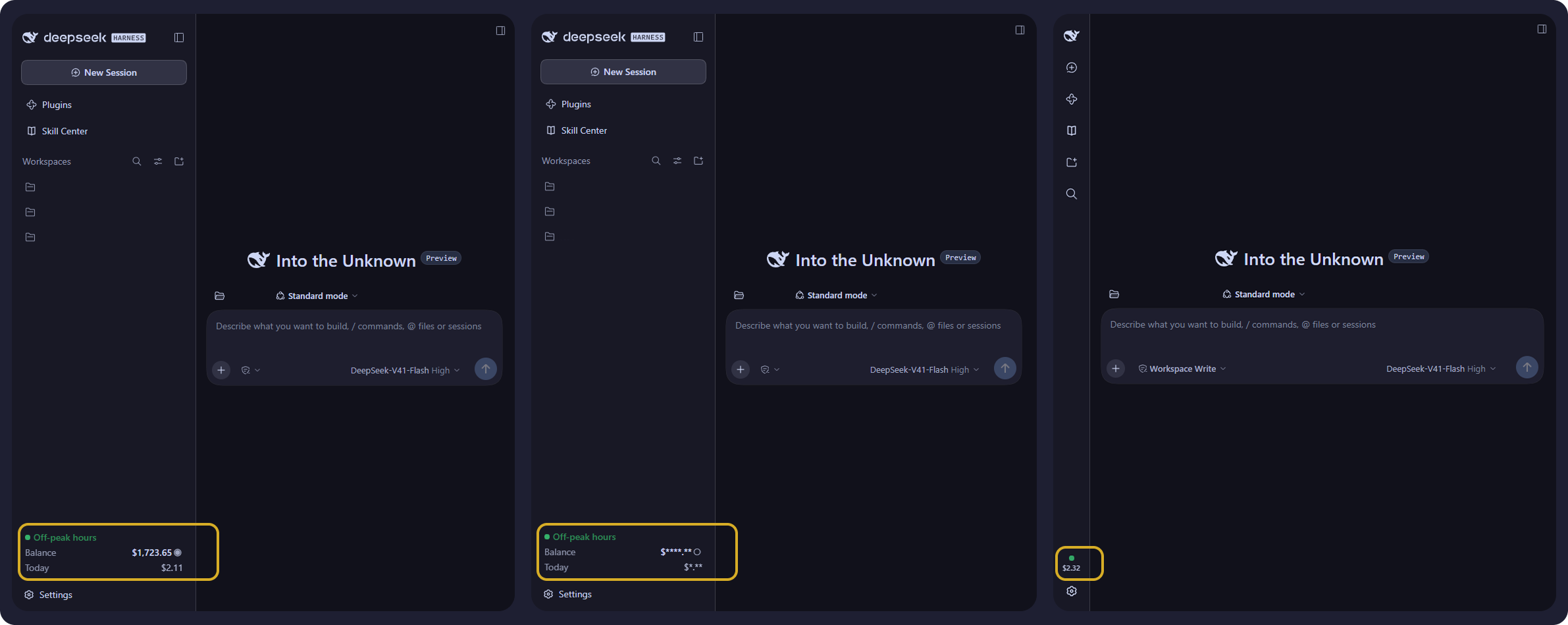Open search from the collapsed sidebar

tap(1072, 194)
